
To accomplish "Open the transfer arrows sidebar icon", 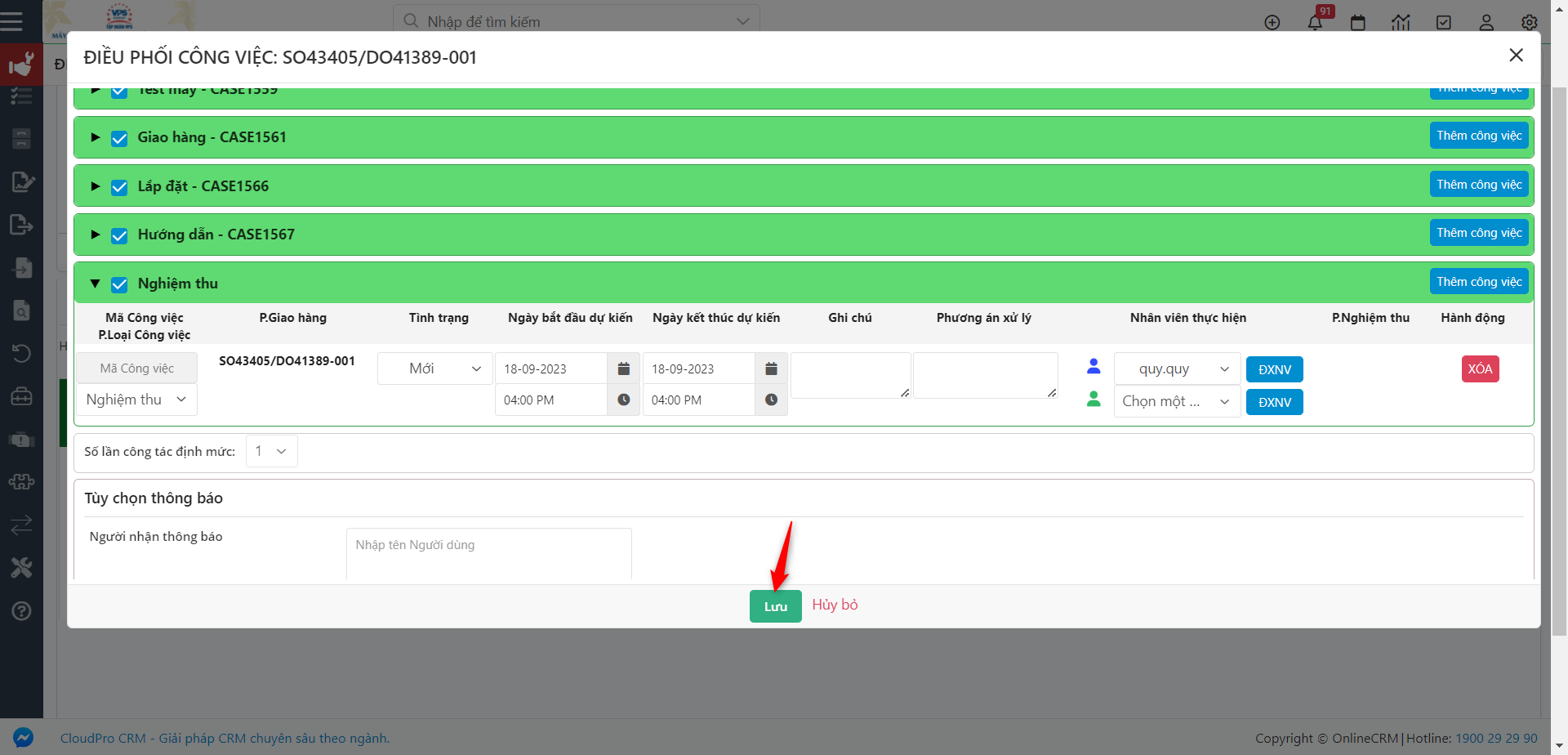I will (22, 525).
